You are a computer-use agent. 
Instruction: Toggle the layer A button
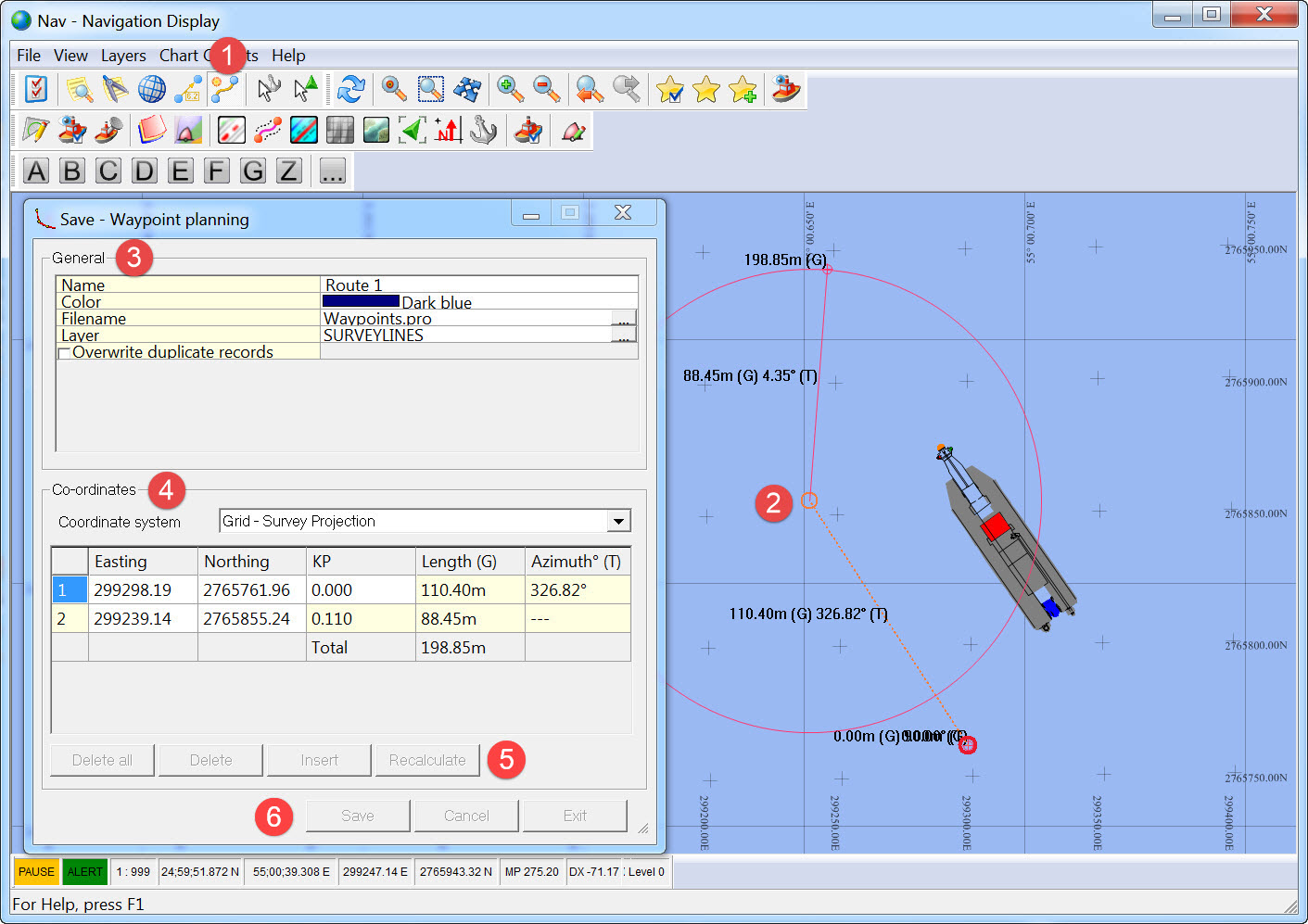36,171
